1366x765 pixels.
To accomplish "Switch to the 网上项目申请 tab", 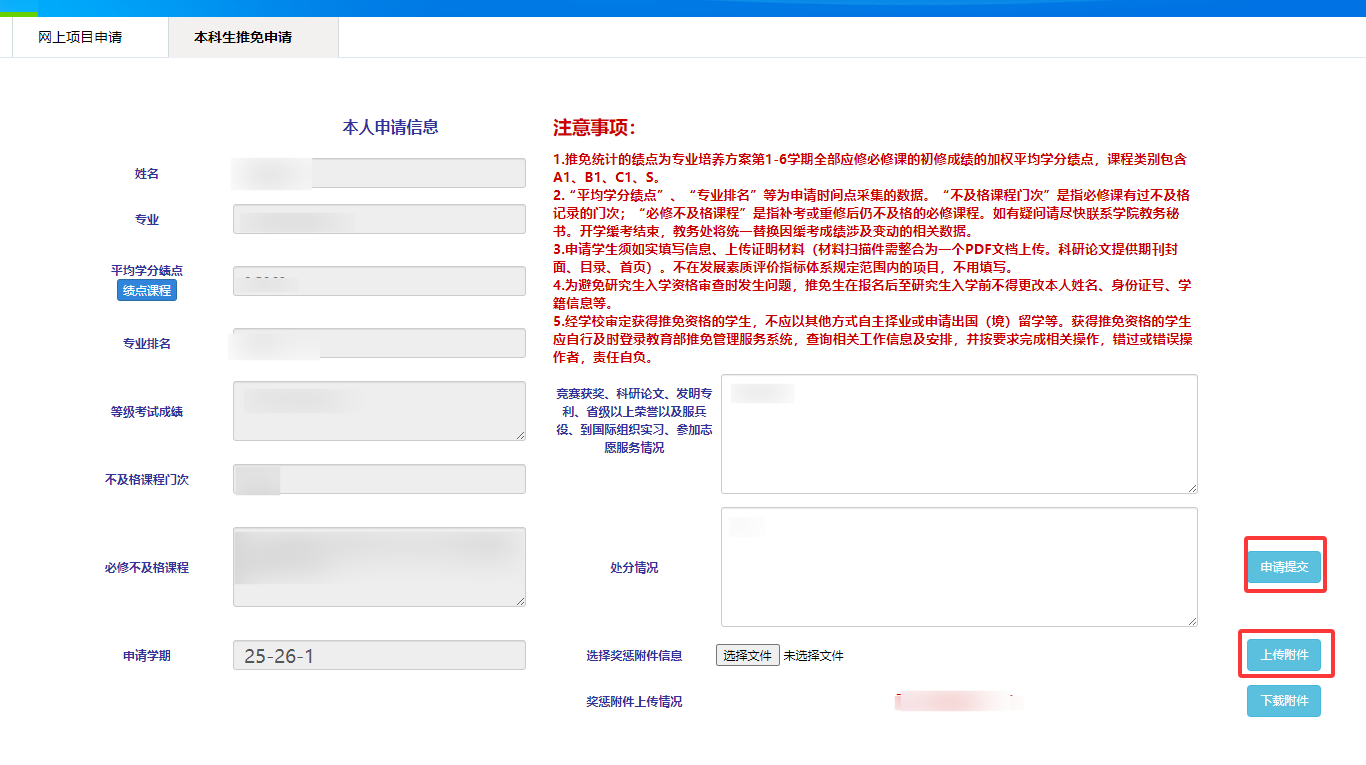I will point(80,37).
